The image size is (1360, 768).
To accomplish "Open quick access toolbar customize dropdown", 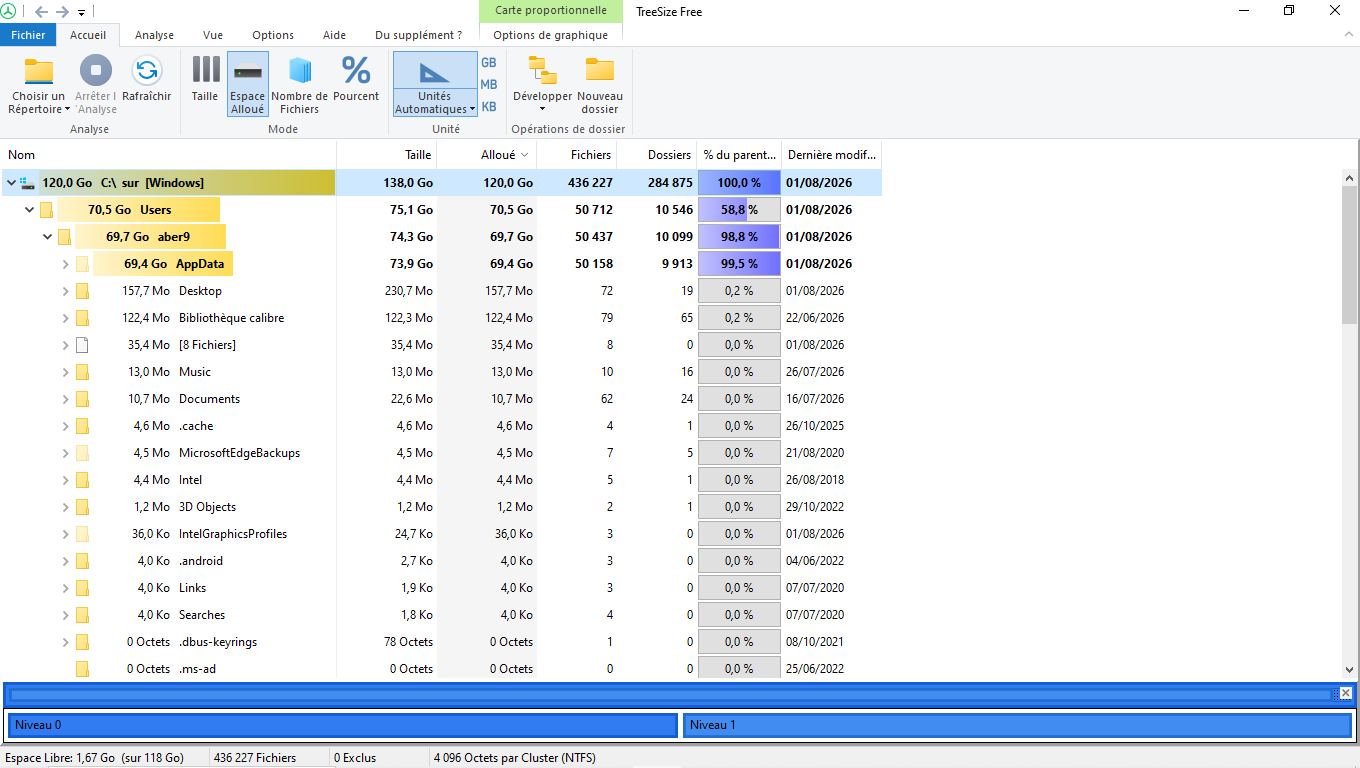I will pyautogui.click(x=81, y=13).
